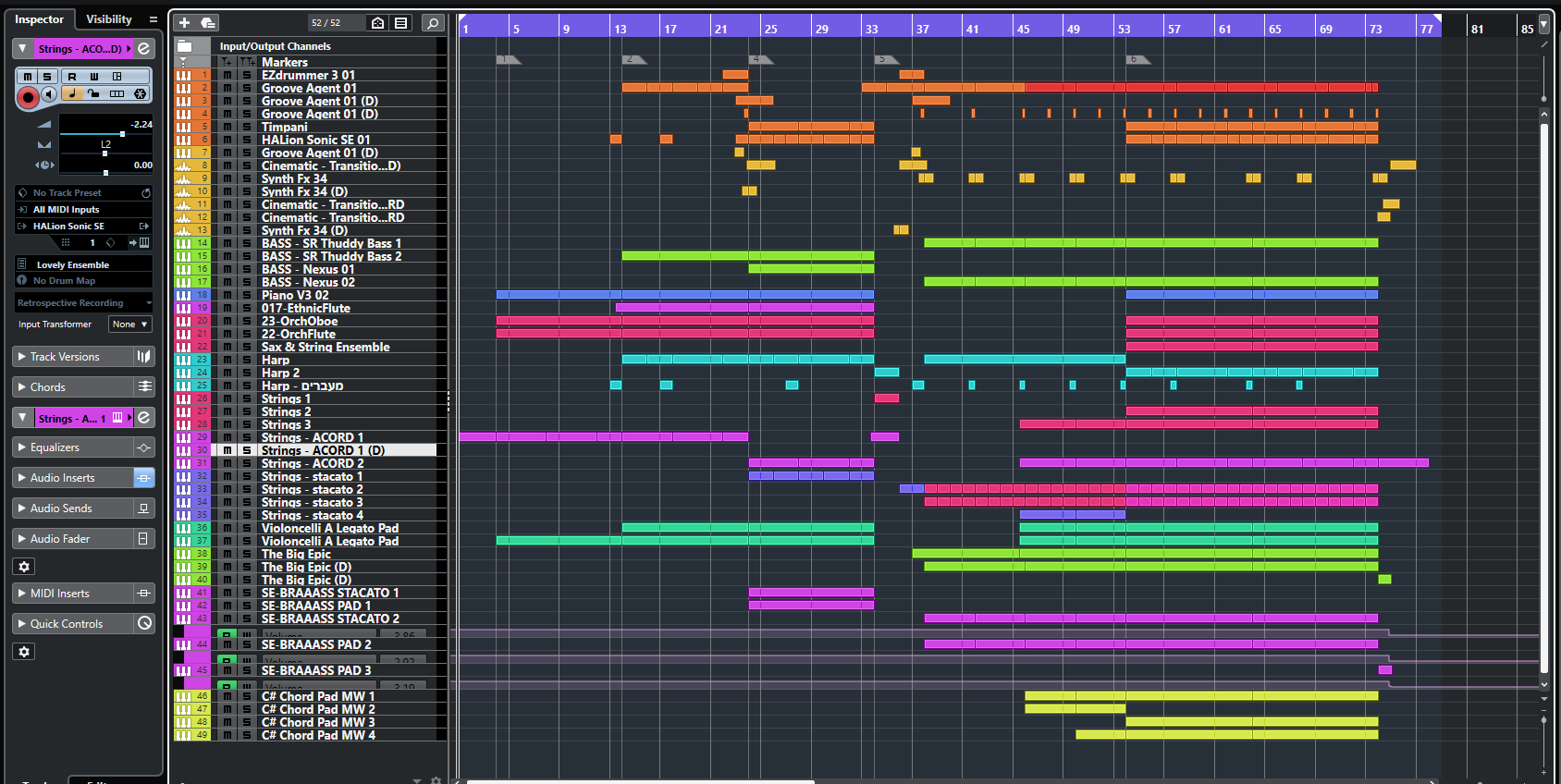The width and height of the screenshot is (1561, 784).
Task: Click the Audio Sends bypass icon
Action: coord(144,508)
